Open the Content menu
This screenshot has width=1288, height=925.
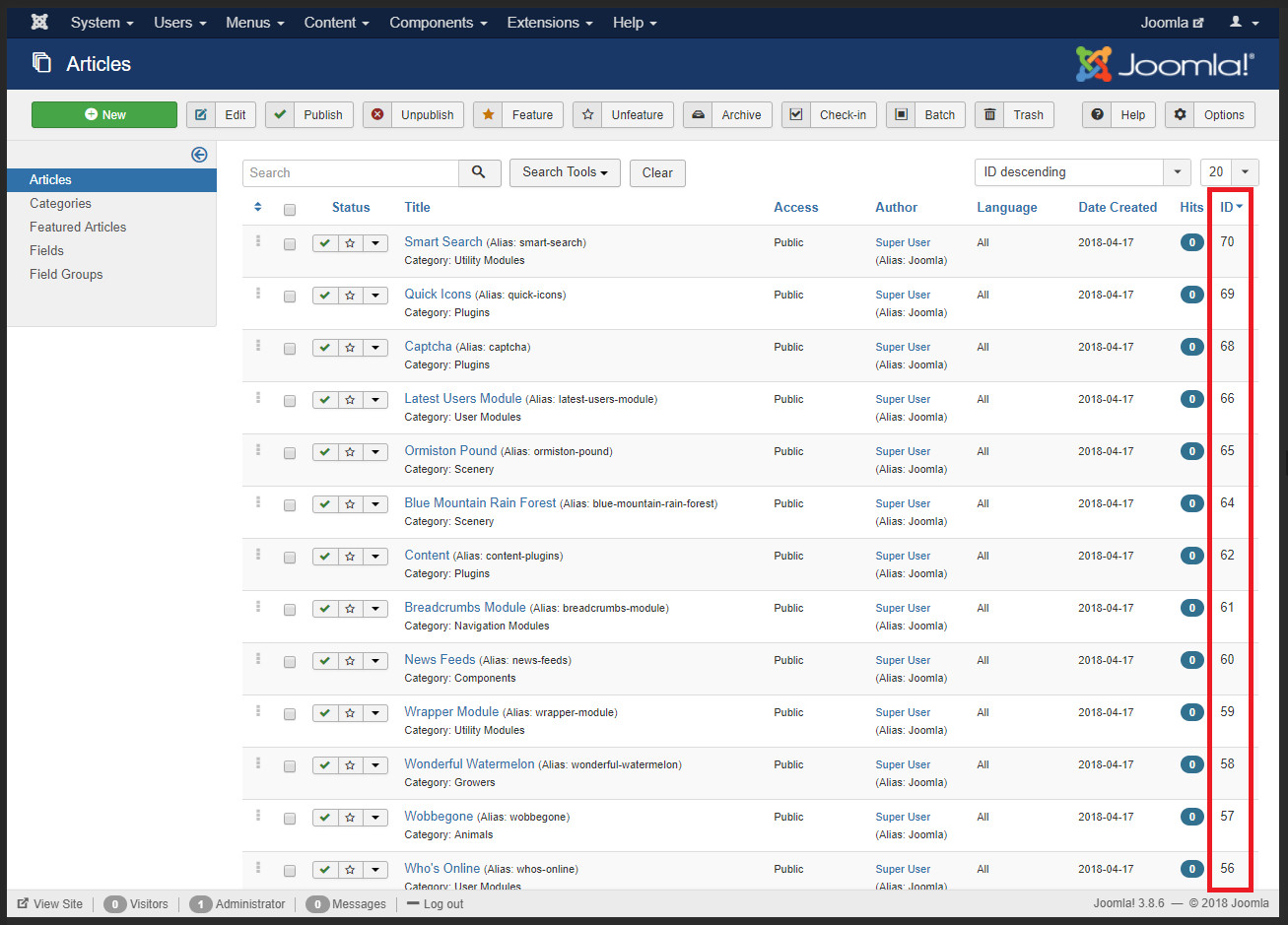click(336, 22)
